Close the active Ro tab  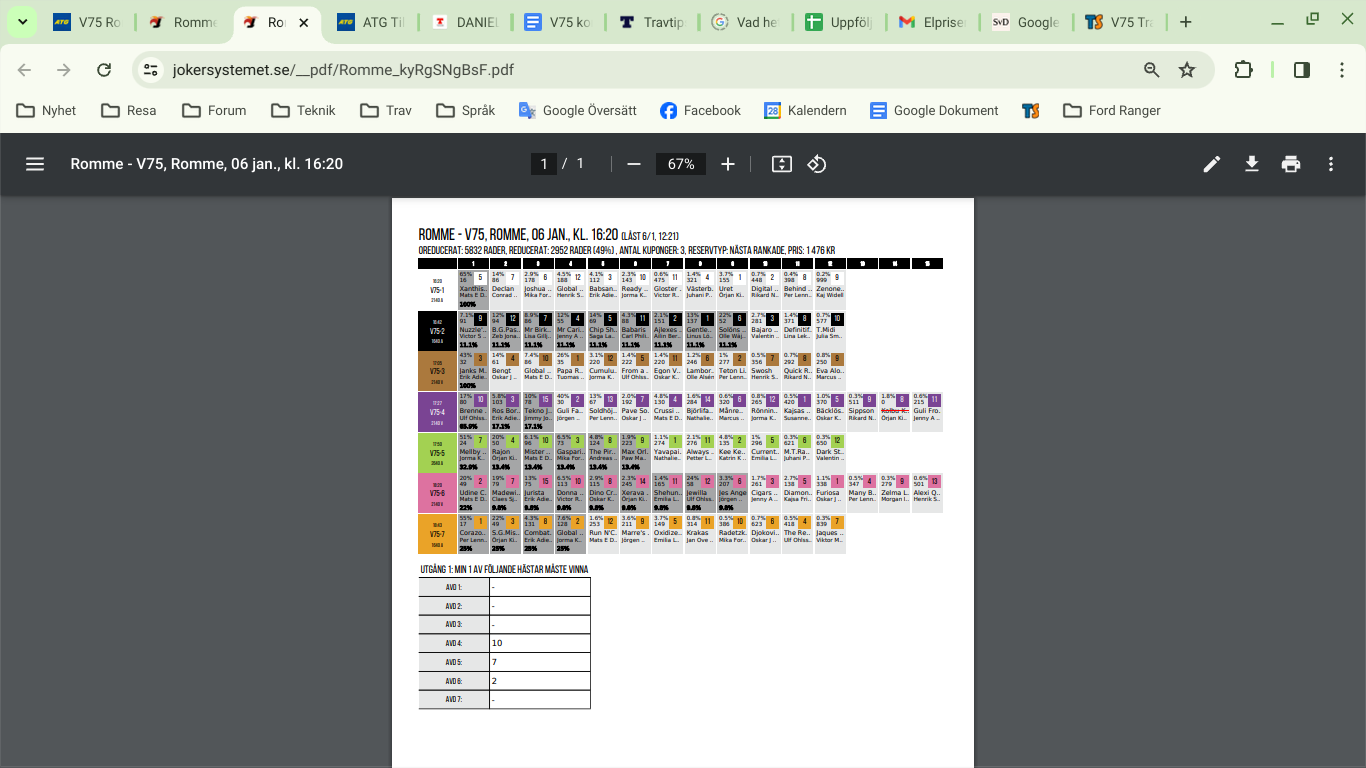(305, 22)
